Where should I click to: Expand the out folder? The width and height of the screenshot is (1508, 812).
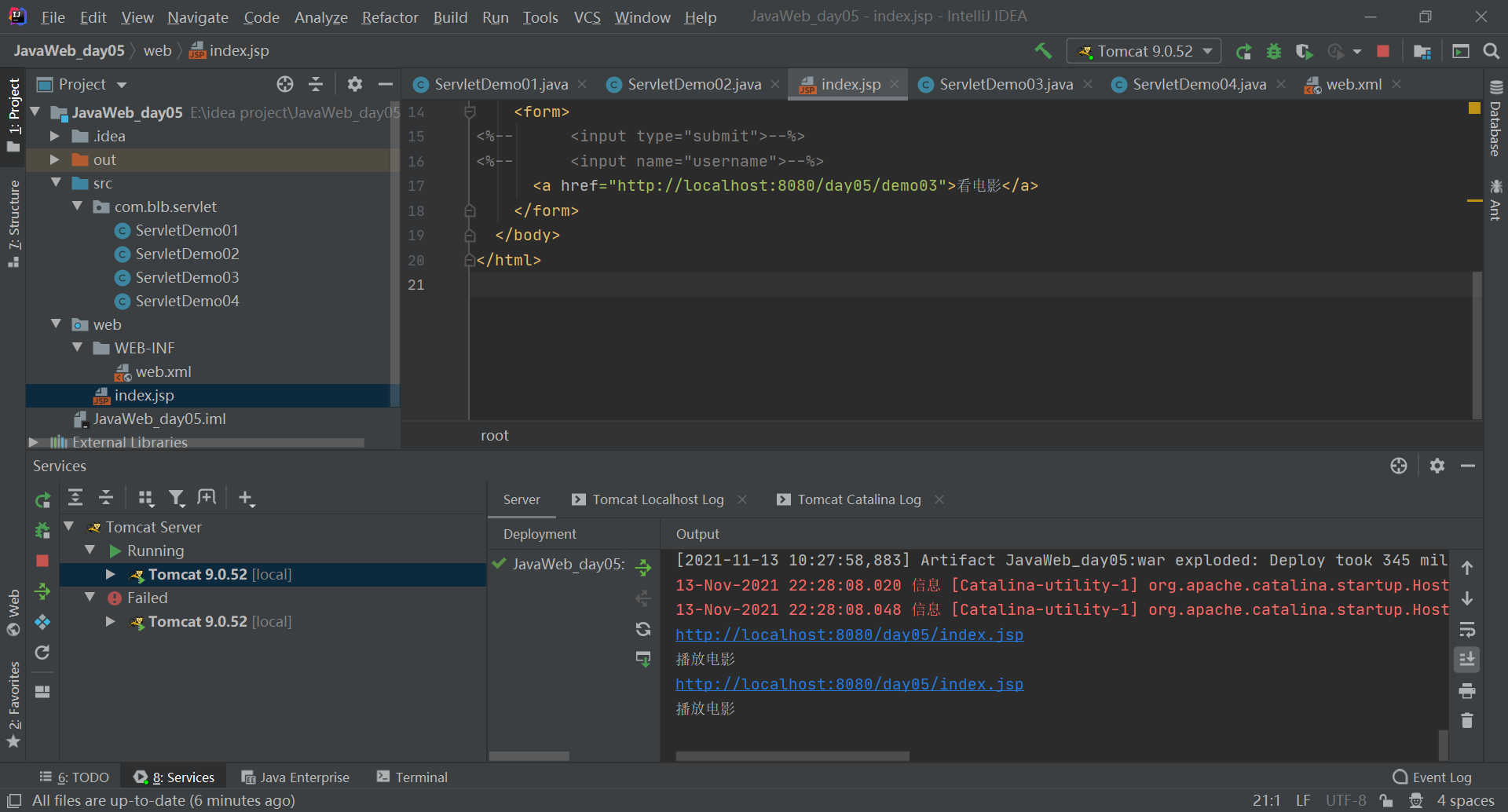coord(55,159)
